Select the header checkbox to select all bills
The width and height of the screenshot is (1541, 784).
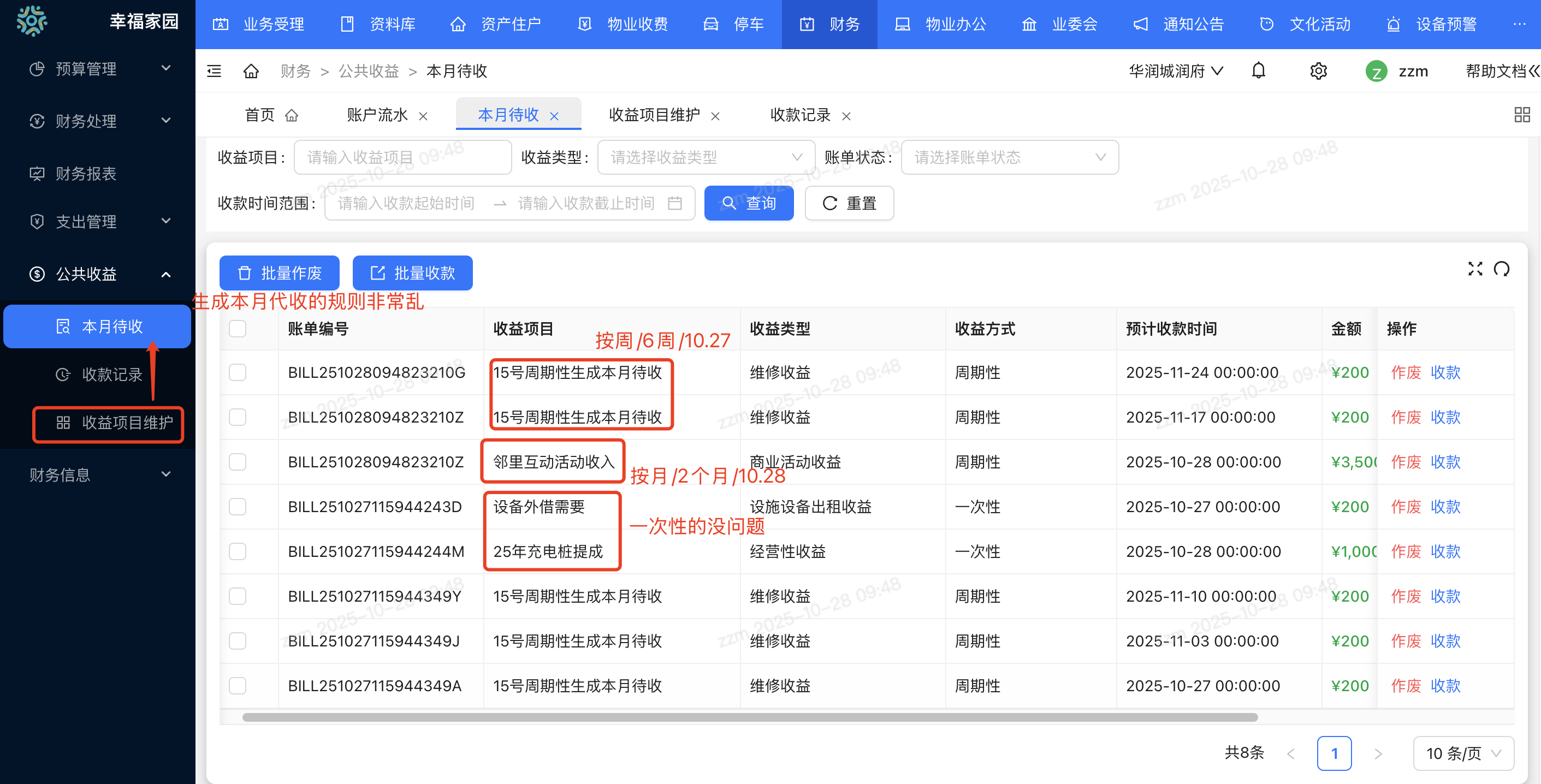point(237,329)
